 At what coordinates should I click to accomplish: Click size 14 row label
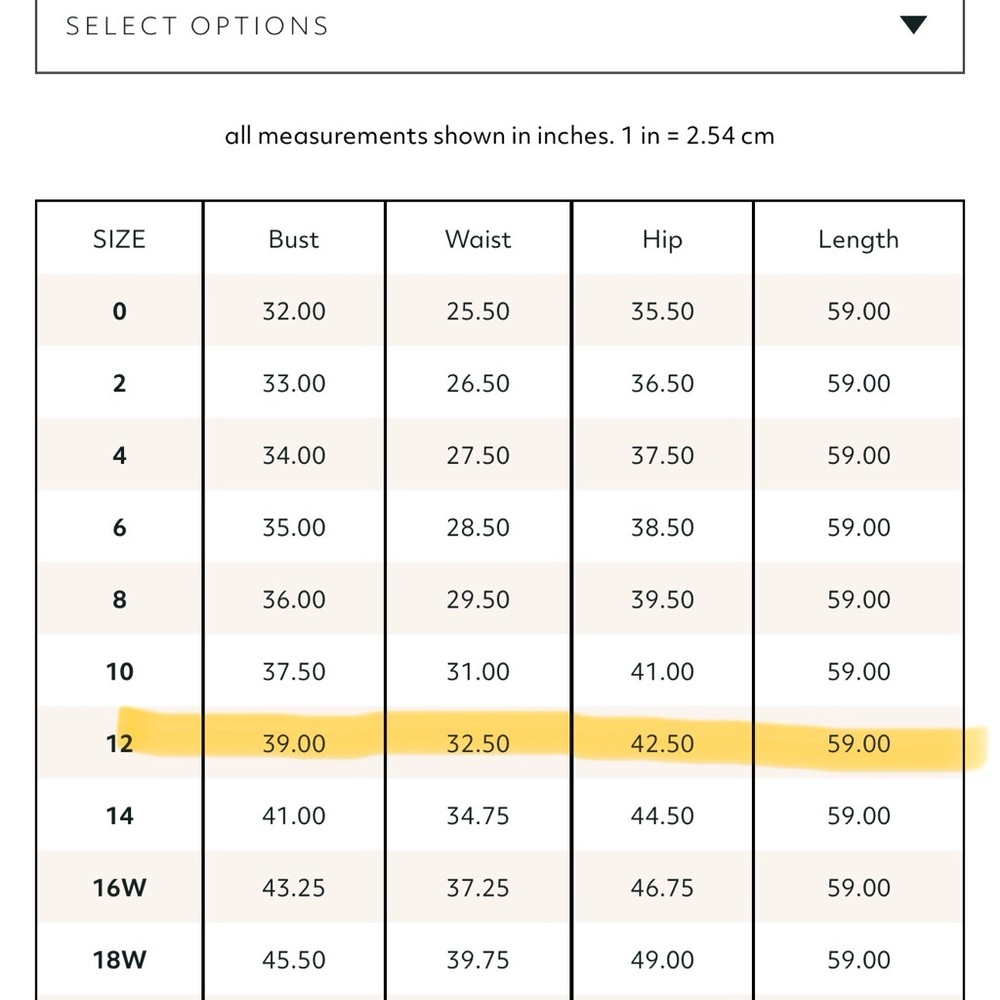[x=119, y=816]
